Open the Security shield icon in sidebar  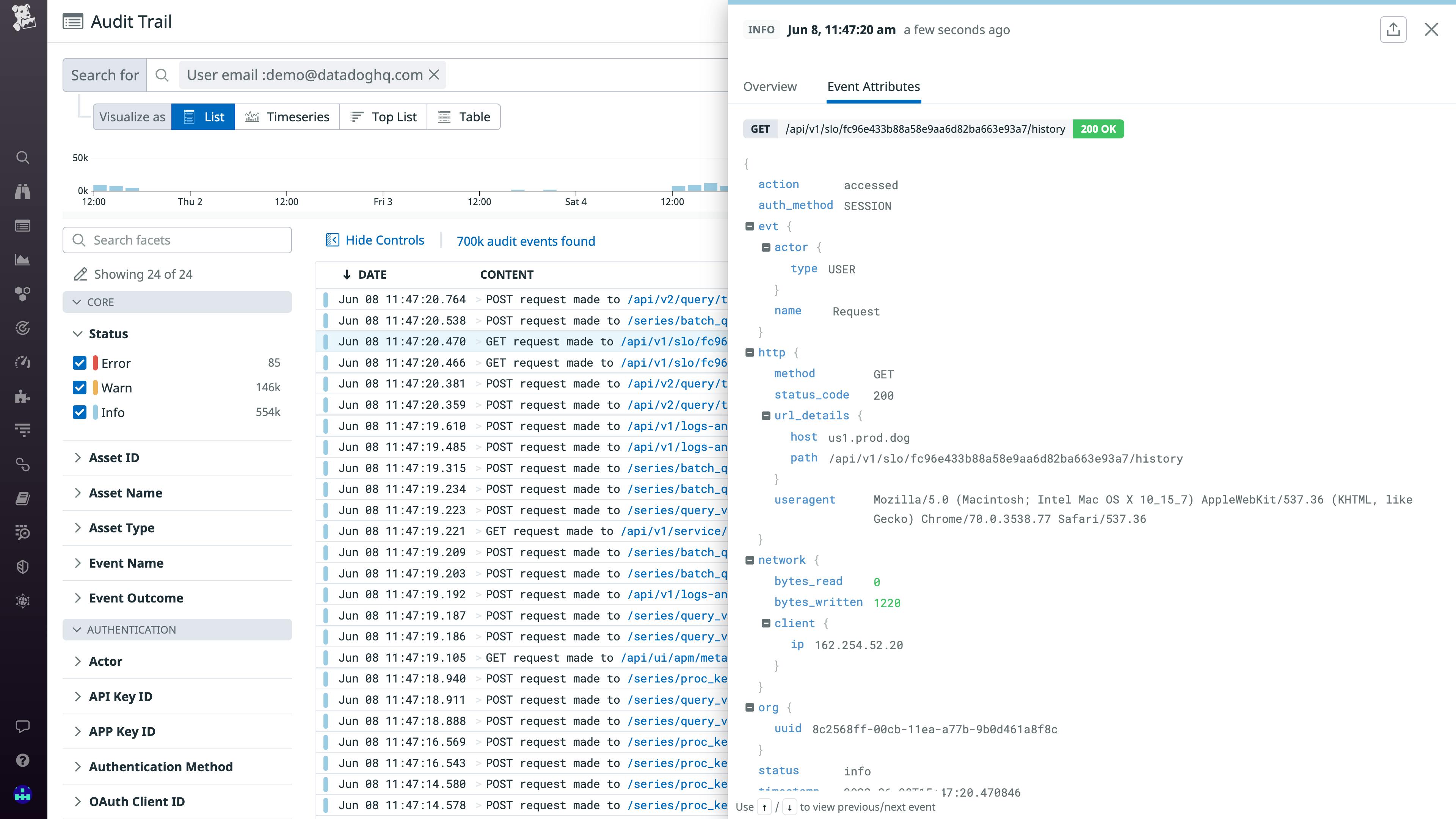(23, 566)
